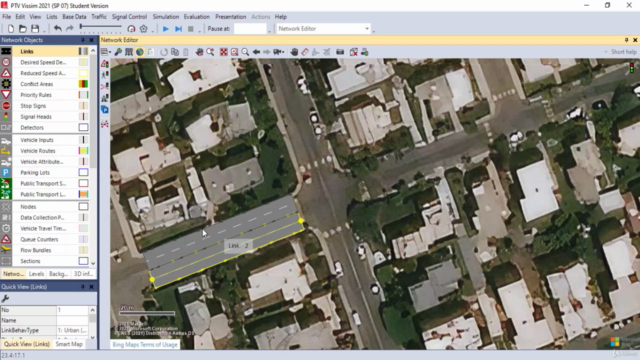Screen dimensions: 640x360
Task: Select the Stop Signs object icon
Action: [x=6, y=106]
